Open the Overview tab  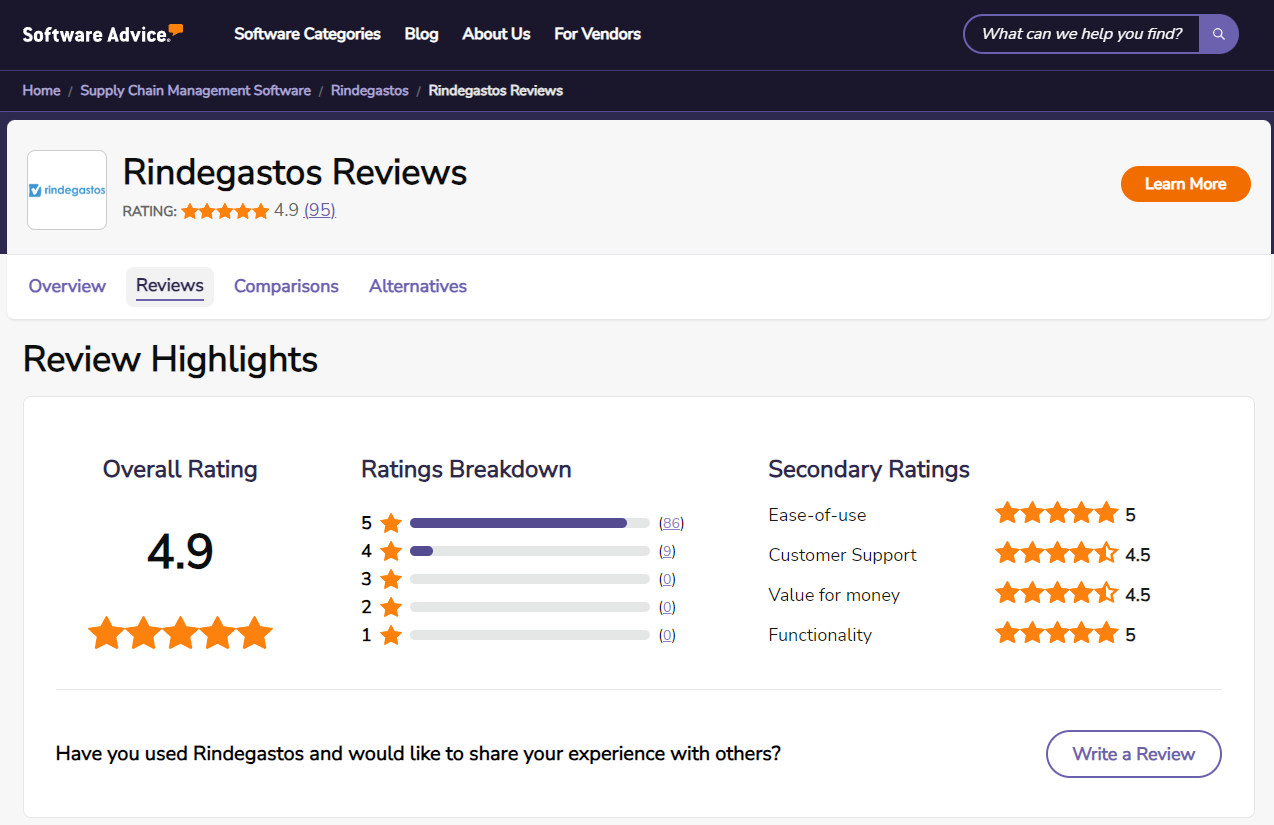pos(66,286)
